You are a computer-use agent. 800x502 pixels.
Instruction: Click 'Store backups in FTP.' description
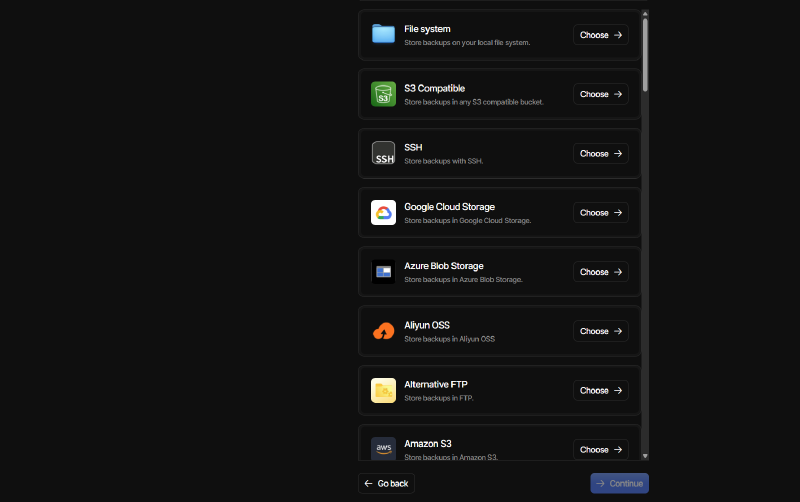tap(439, 398)
